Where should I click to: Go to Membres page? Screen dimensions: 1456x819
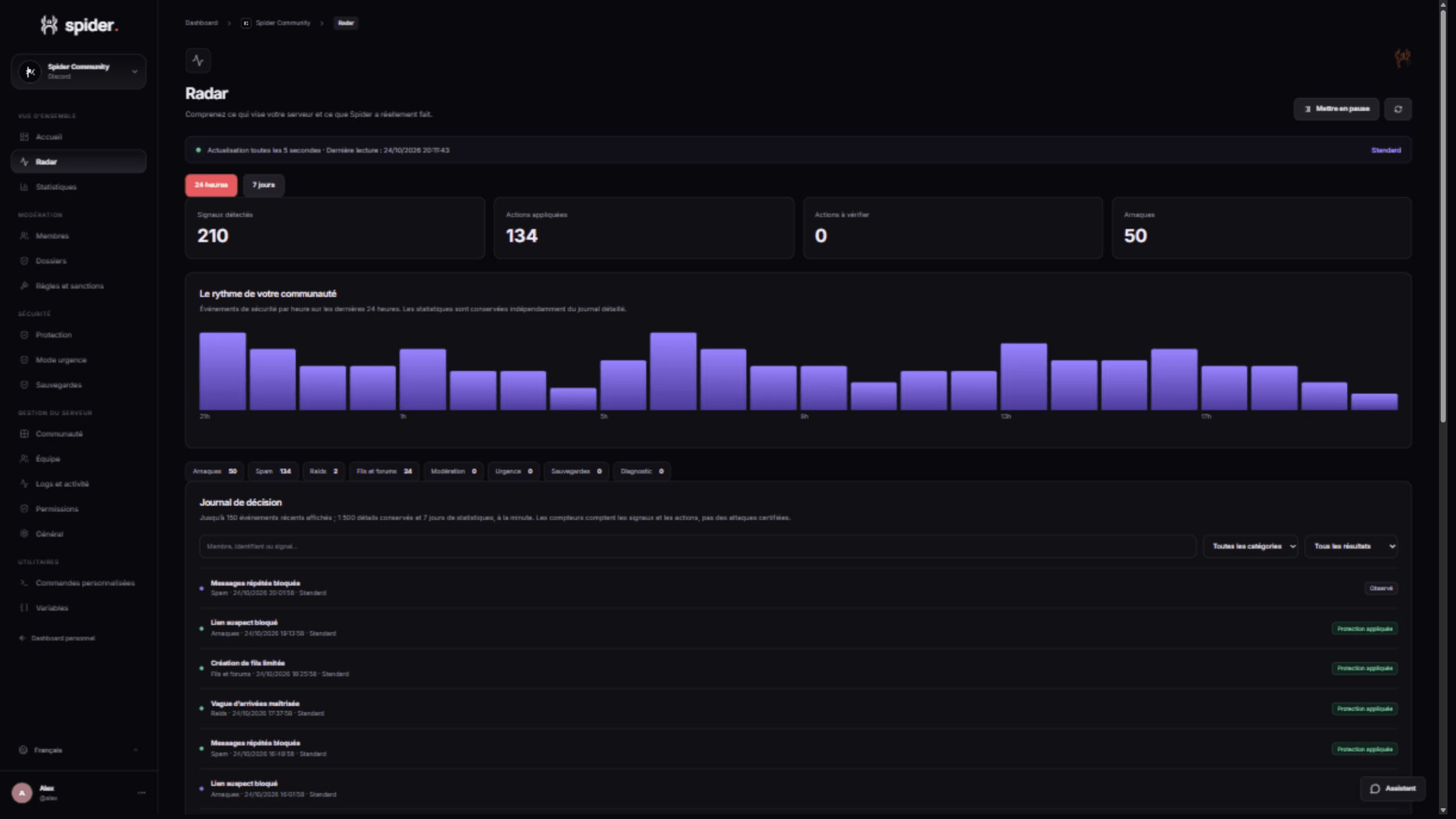pos(78,235)
